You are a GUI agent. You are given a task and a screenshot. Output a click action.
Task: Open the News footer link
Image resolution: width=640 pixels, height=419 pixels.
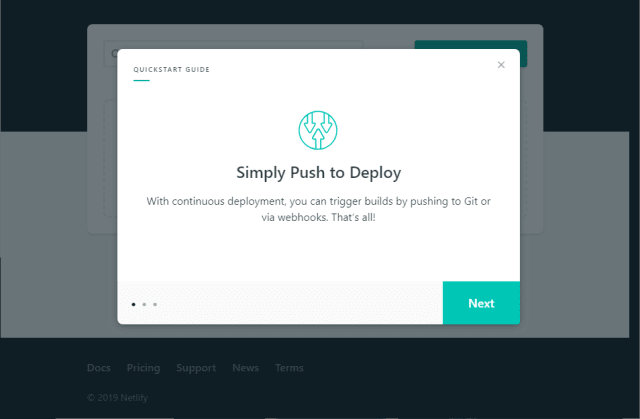pyautogui.click(x=245, y=368)
